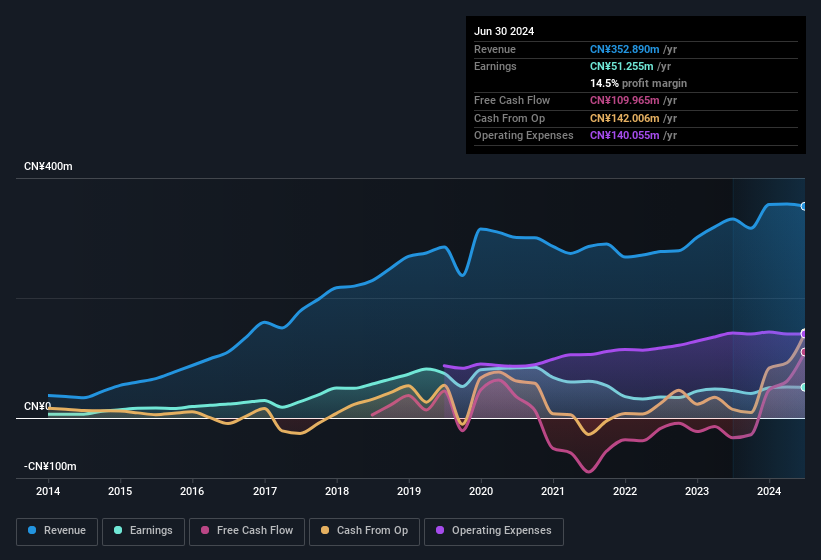
Task: Hide the Cash From Op series
Action: (x=364, y=531)
